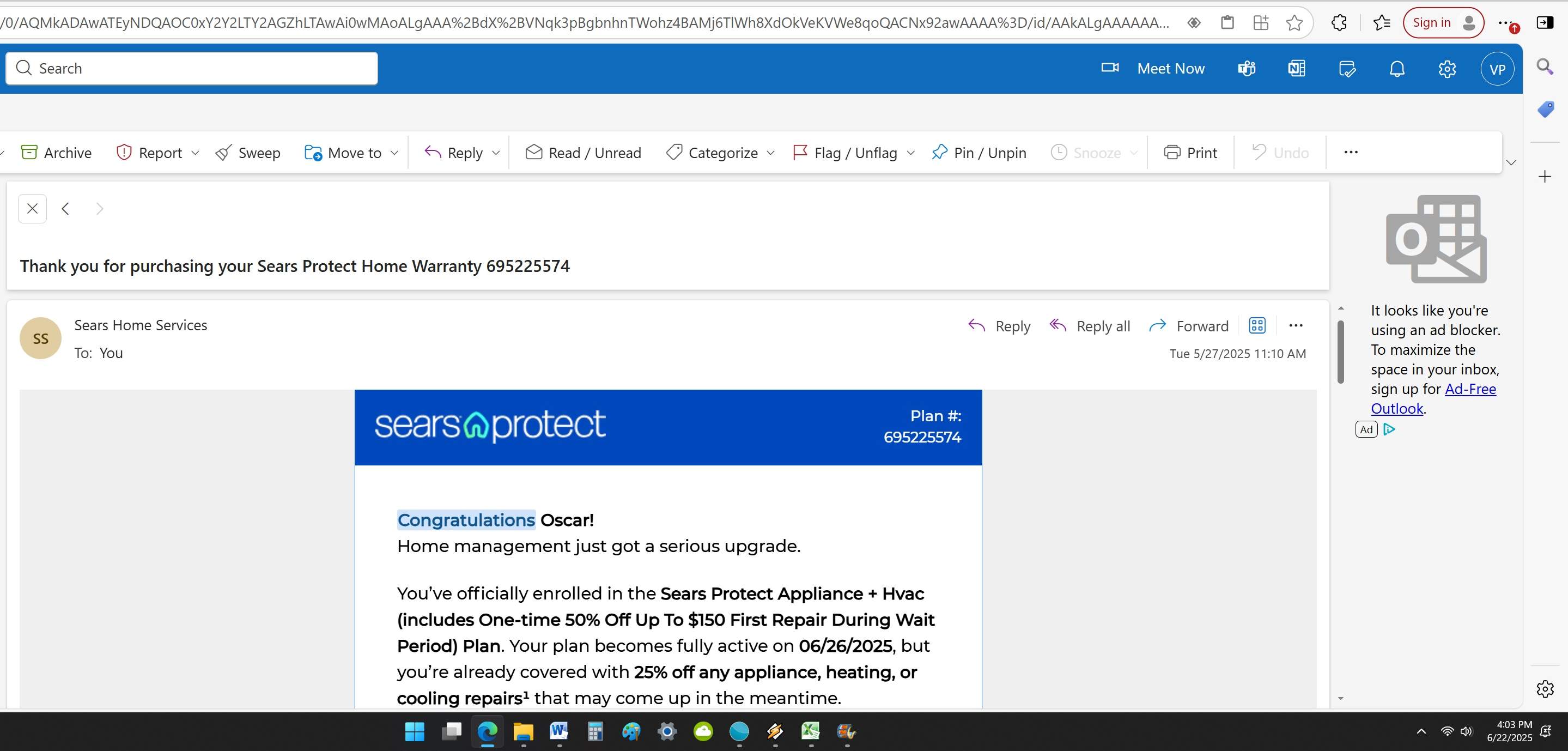
Task: Open the OneNote feed icon
Action: click(1297, 68)
